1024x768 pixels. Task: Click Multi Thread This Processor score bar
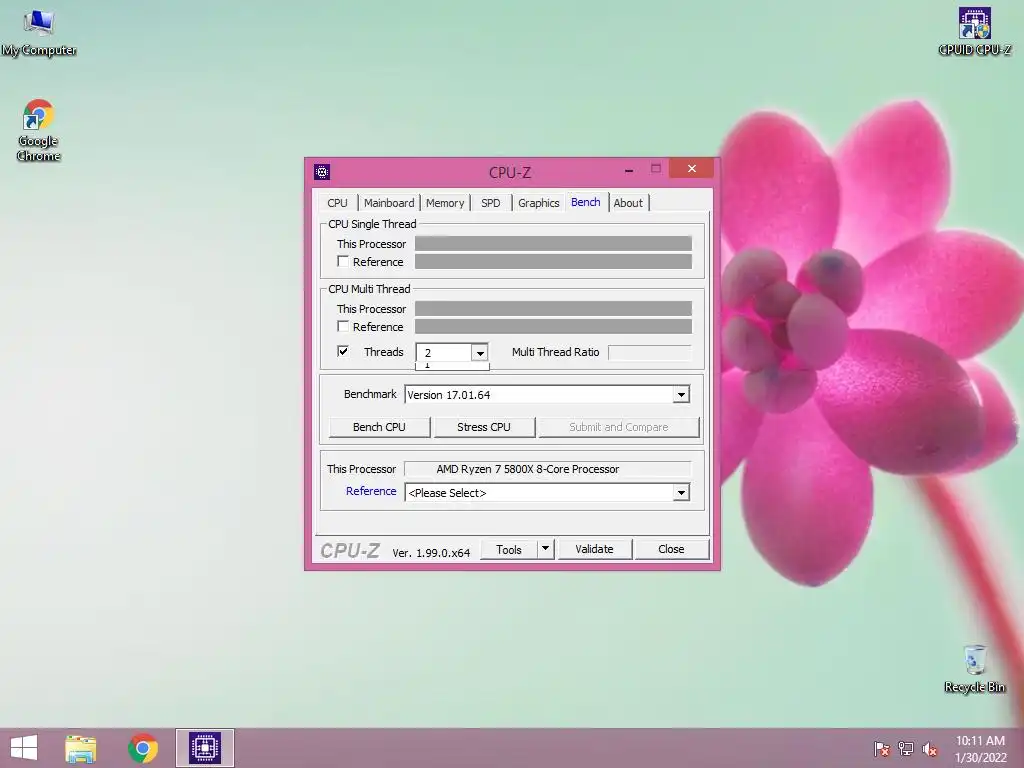pos(553,308)
